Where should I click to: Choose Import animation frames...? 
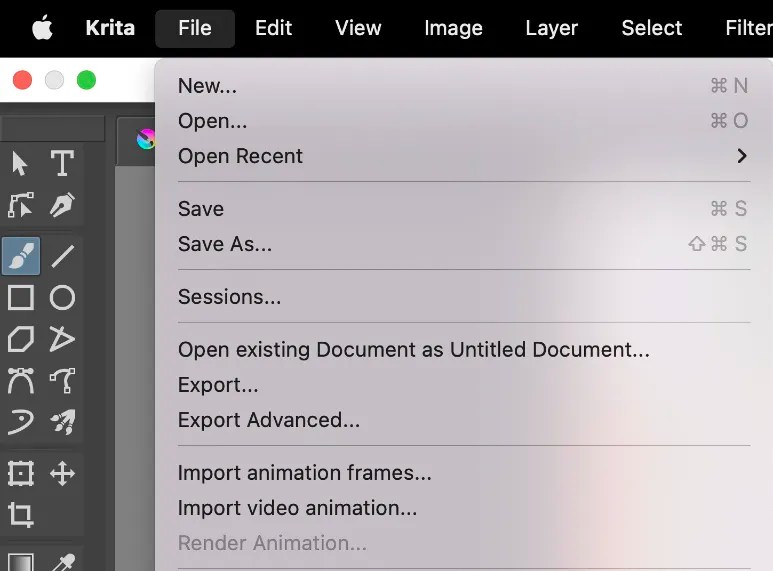coord(463,472)
